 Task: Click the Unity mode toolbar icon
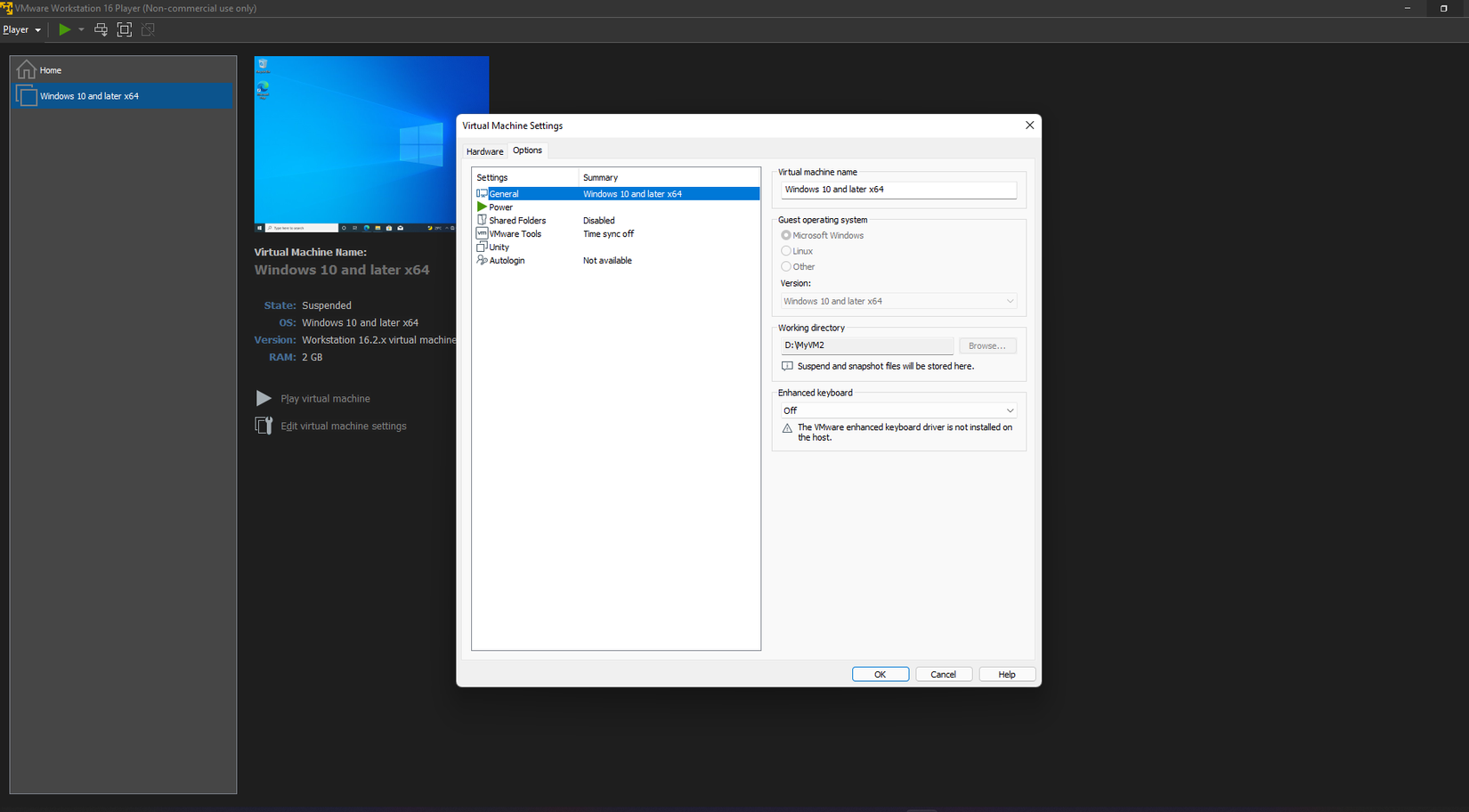coord(148,29)
